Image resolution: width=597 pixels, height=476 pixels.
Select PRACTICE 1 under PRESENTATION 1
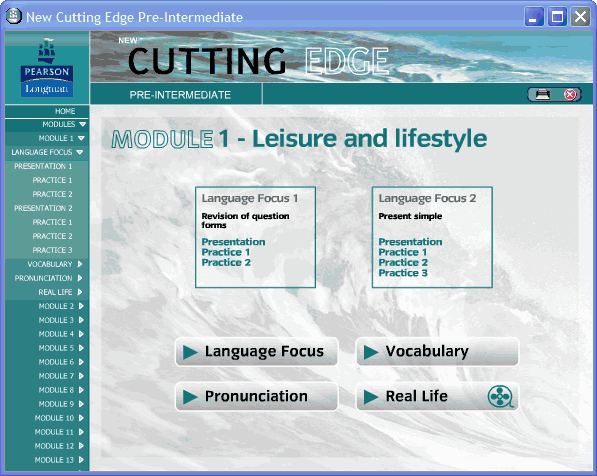coord(52,180)
